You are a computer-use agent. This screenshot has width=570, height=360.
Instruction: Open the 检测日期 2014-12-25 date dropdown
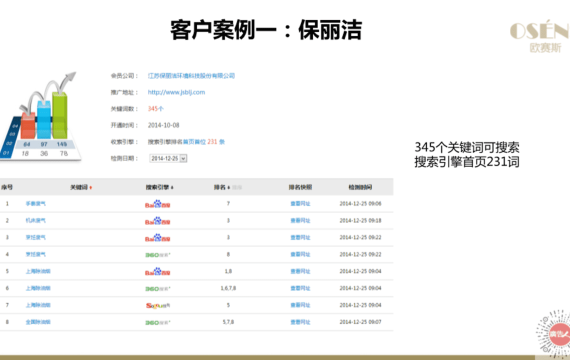[168, 158]
